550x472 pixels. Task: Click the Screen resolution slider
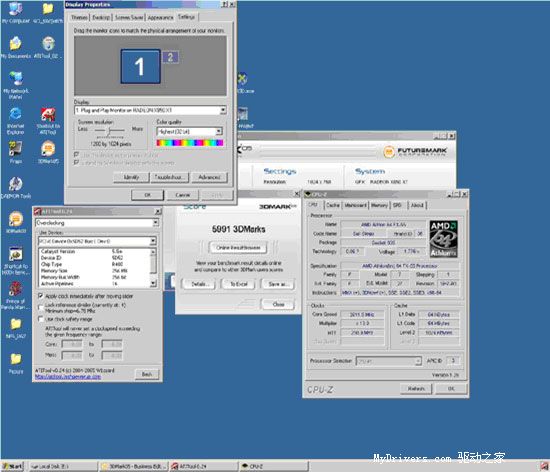click(x=110, y=131)
